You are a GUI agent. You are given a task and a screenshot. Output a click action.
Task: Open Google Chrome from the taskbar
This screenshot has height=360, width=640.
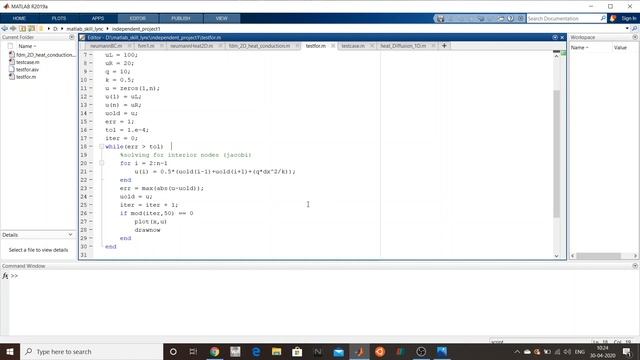click(214, 351)
